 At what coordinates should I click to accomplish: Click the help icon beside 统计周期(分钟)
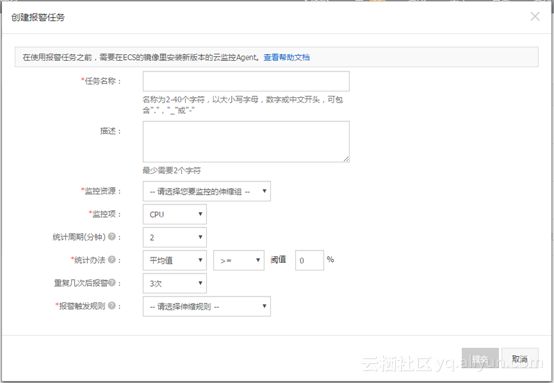point(112,236)
